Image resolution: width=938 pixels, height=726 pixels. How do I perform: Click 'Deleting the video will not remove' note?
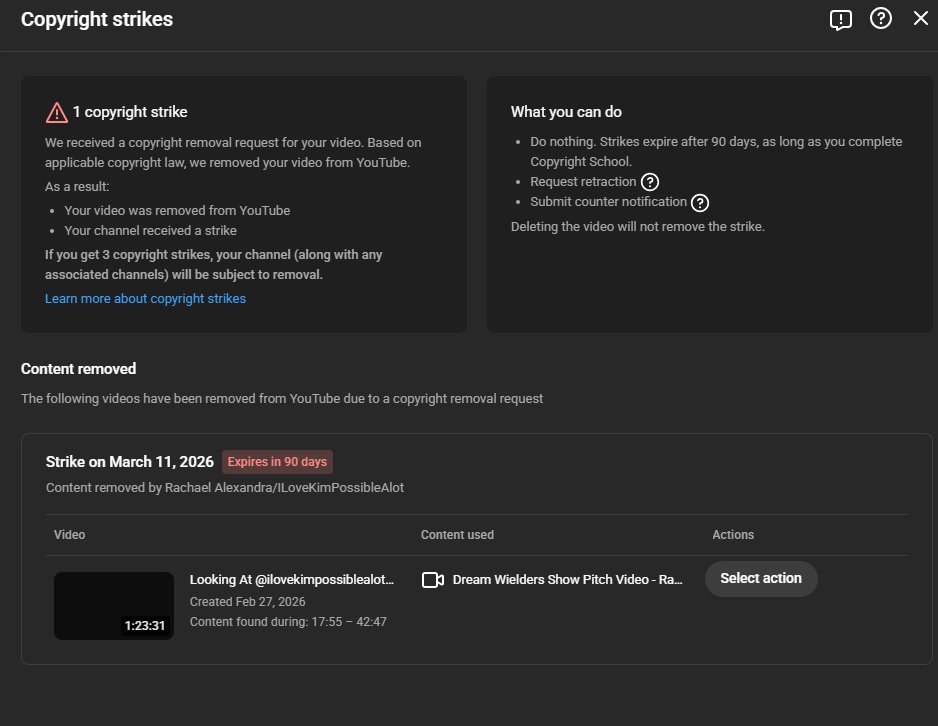coord(638,227)
